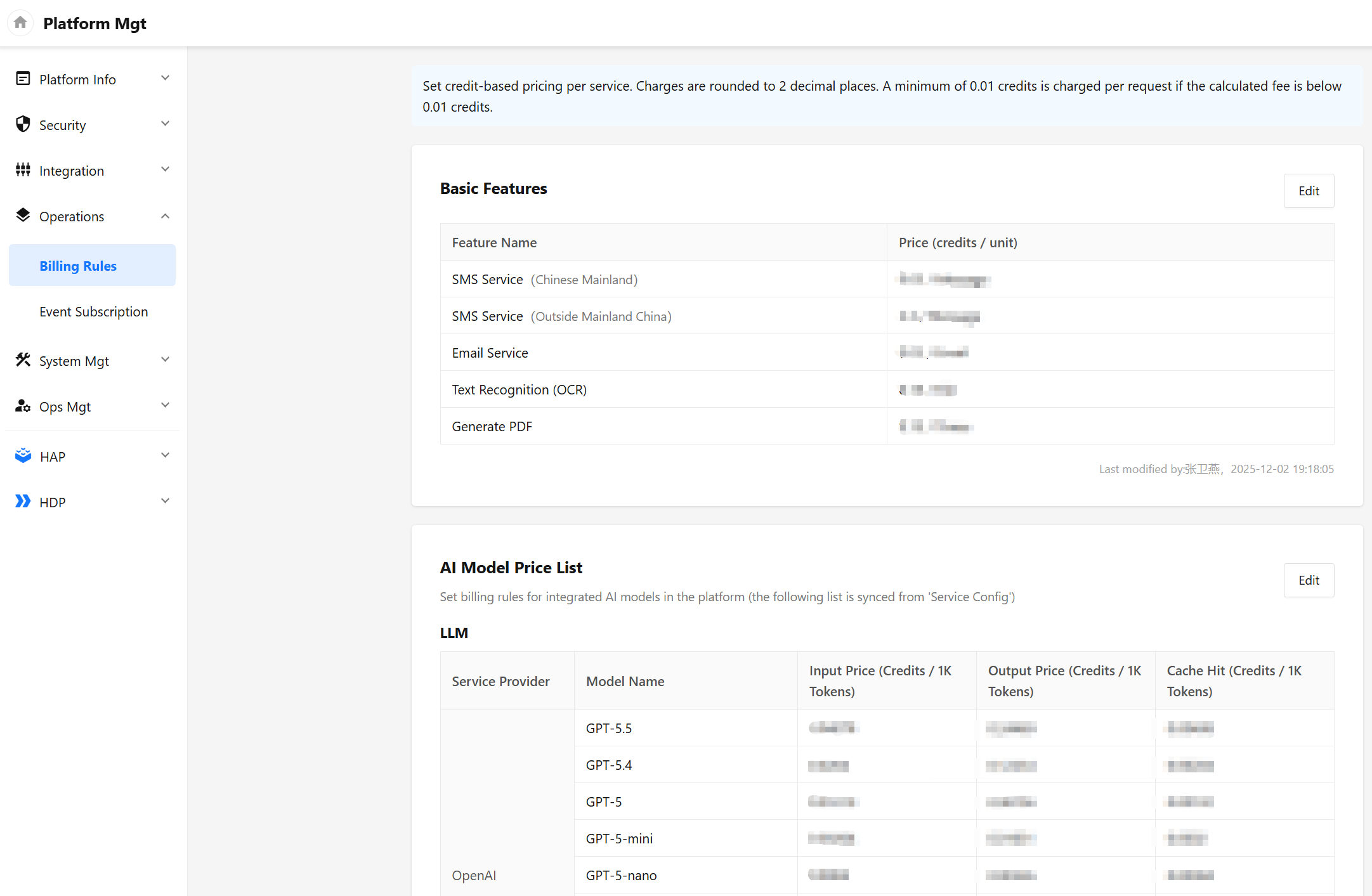Click the Platform Info sidebar icon

pos(23,79)
